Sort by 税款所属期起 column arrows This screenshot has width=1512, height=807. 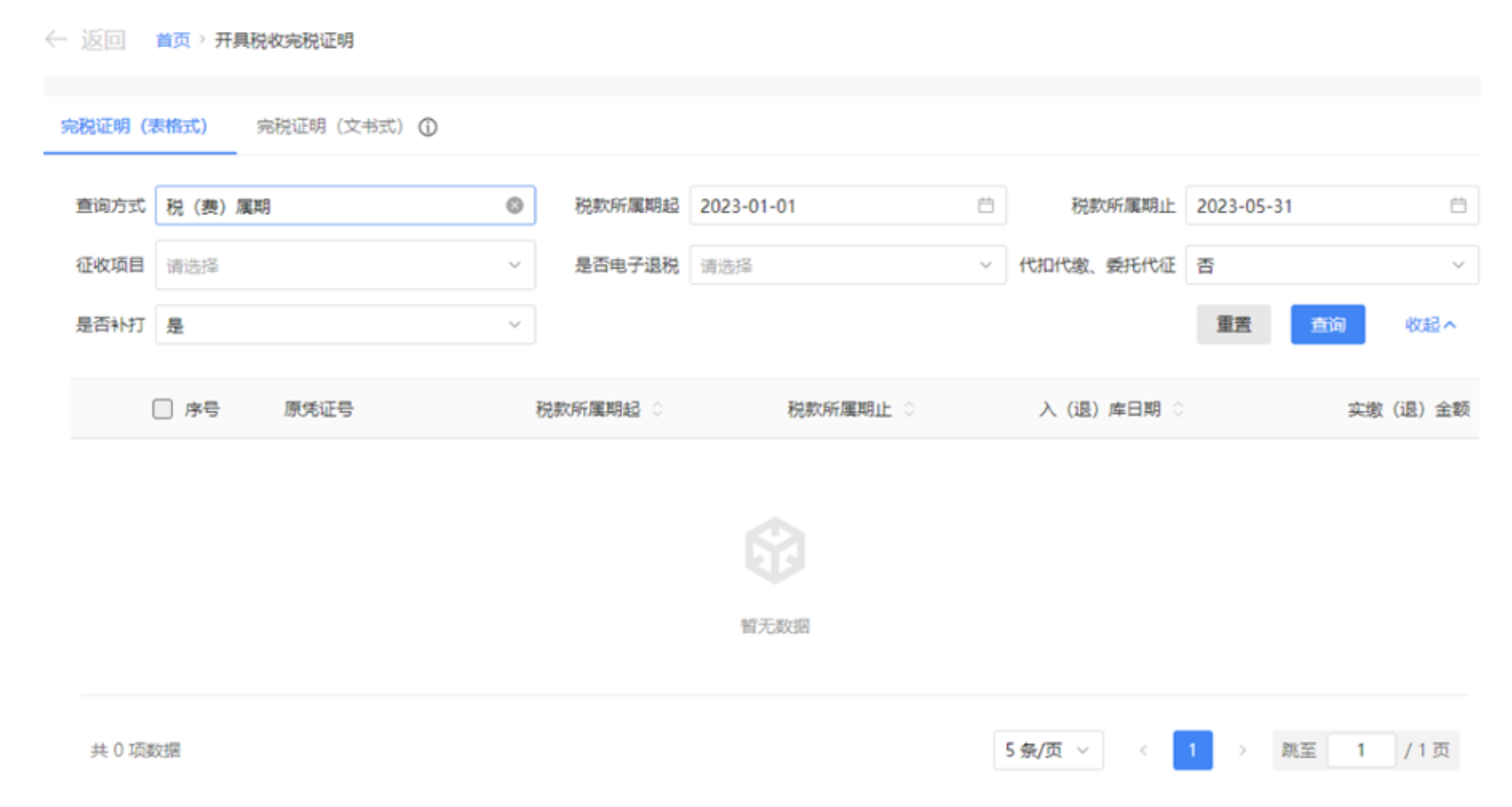(658, 409)
